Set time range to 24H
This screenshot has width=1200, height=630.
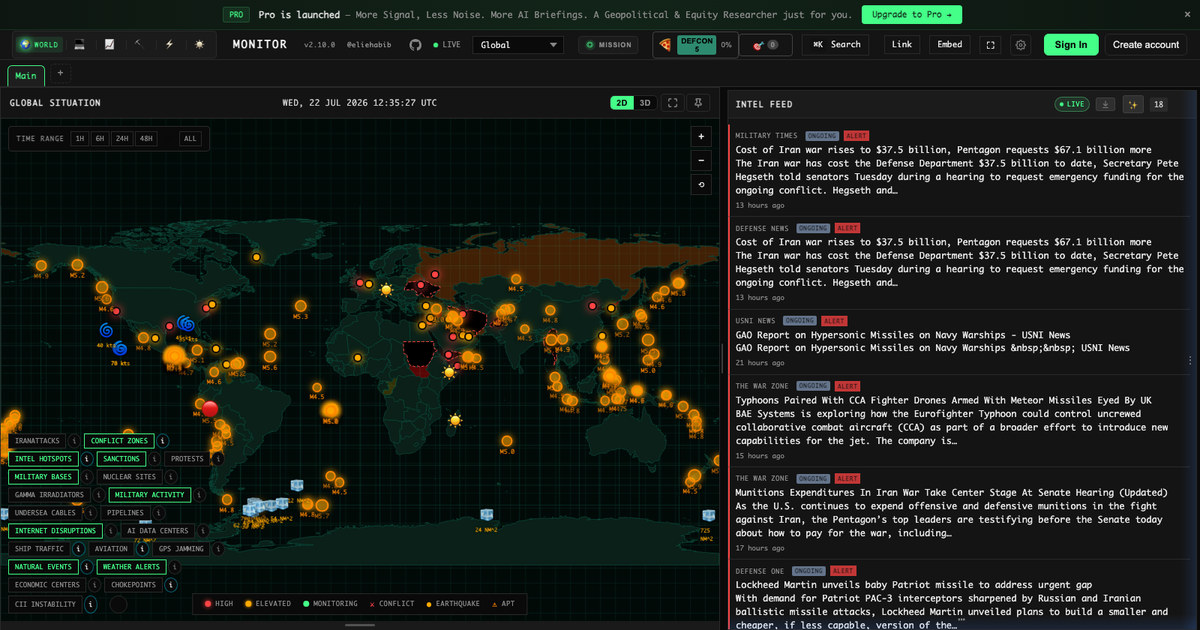click(x=122, y=139)
